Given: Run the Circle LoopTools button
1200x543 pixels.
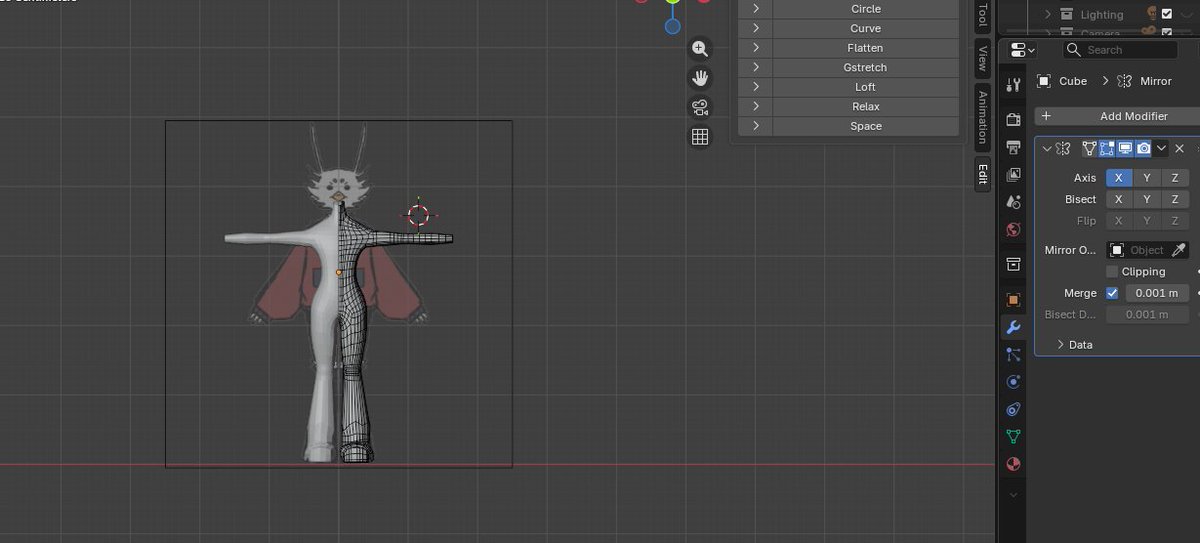Looking at the screenshot, I should [x=866, y=9].
